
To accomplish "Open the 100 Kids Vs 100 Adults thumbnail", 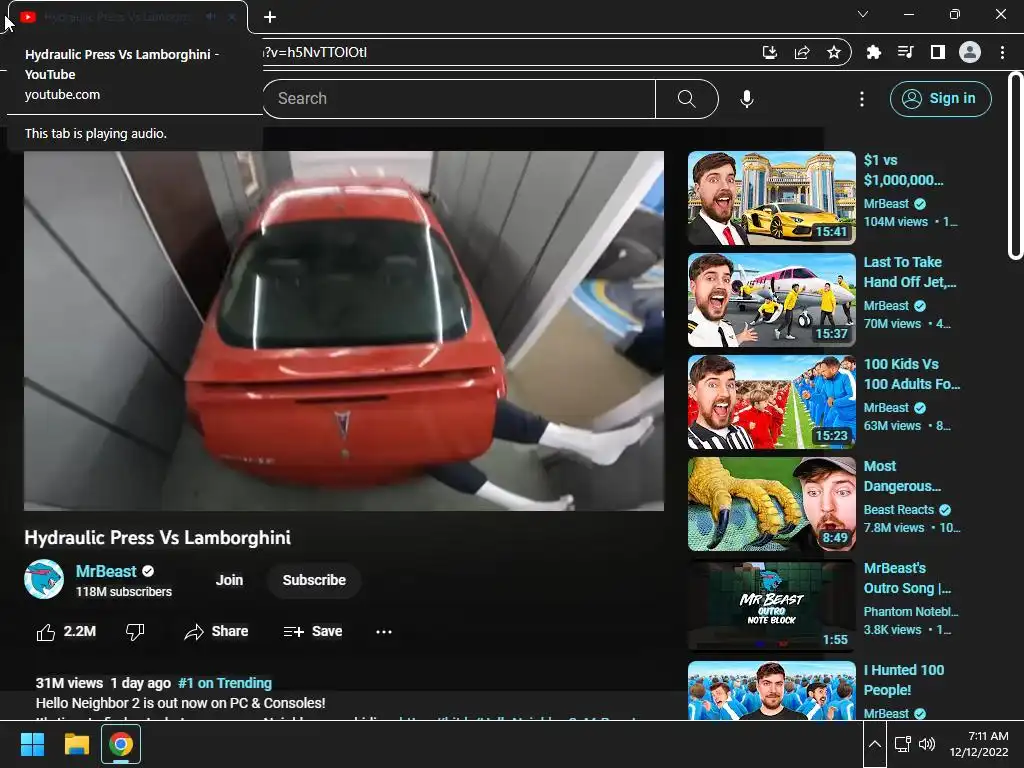I will 772,402.
